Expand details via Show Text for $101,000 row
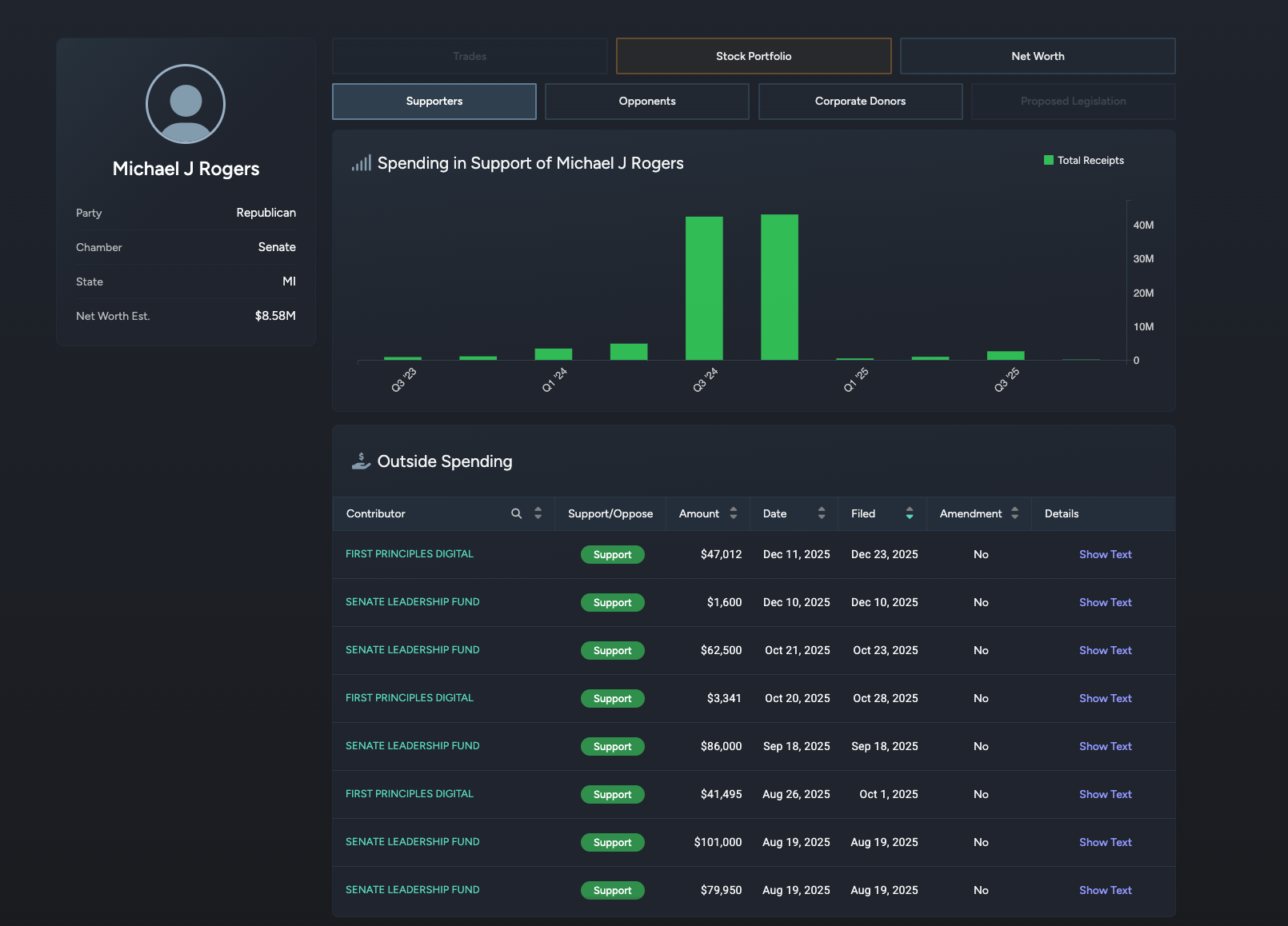Image resolution: width=1288 pixels, height=926 pixels. (1105, 842)
